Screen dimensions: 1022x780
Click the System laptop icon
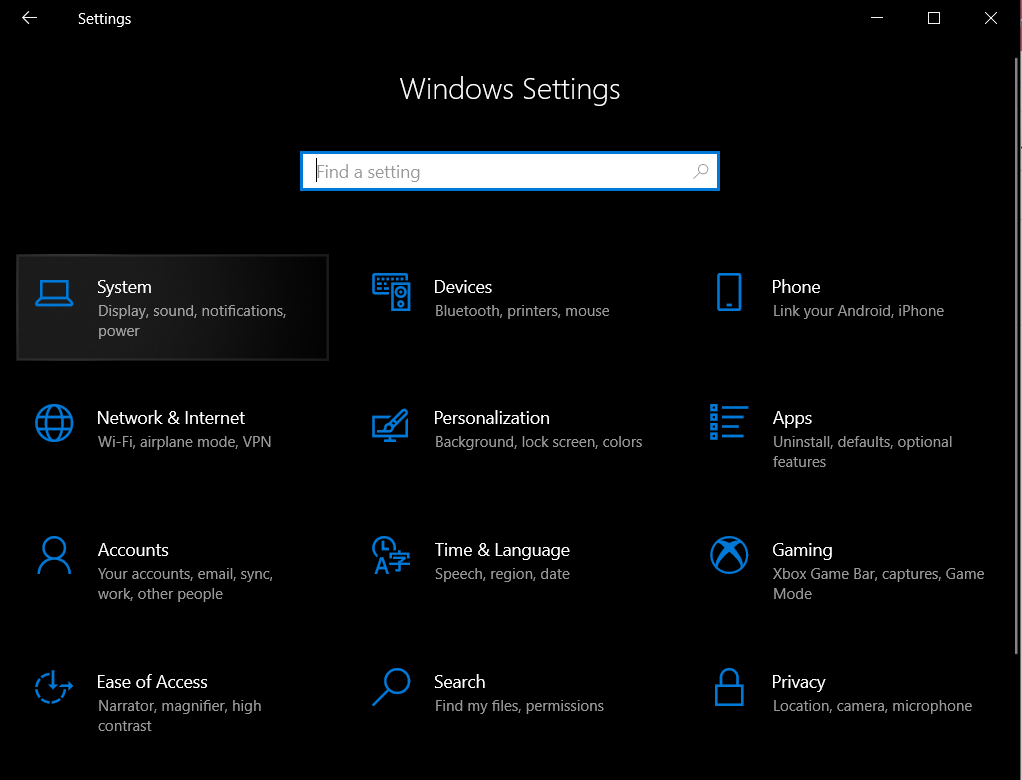click(54, 293)
